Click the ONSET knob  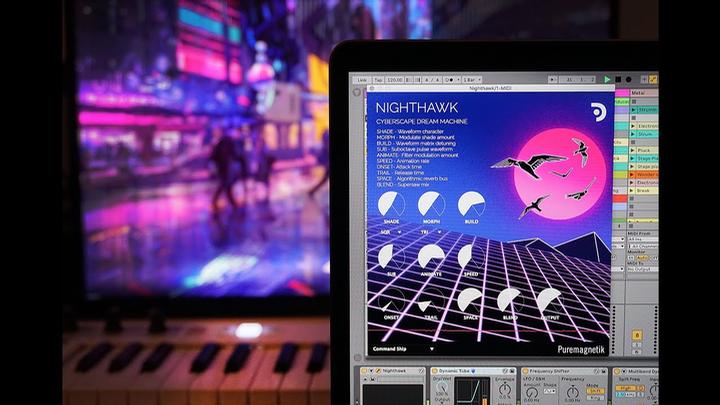coord(391,301)
